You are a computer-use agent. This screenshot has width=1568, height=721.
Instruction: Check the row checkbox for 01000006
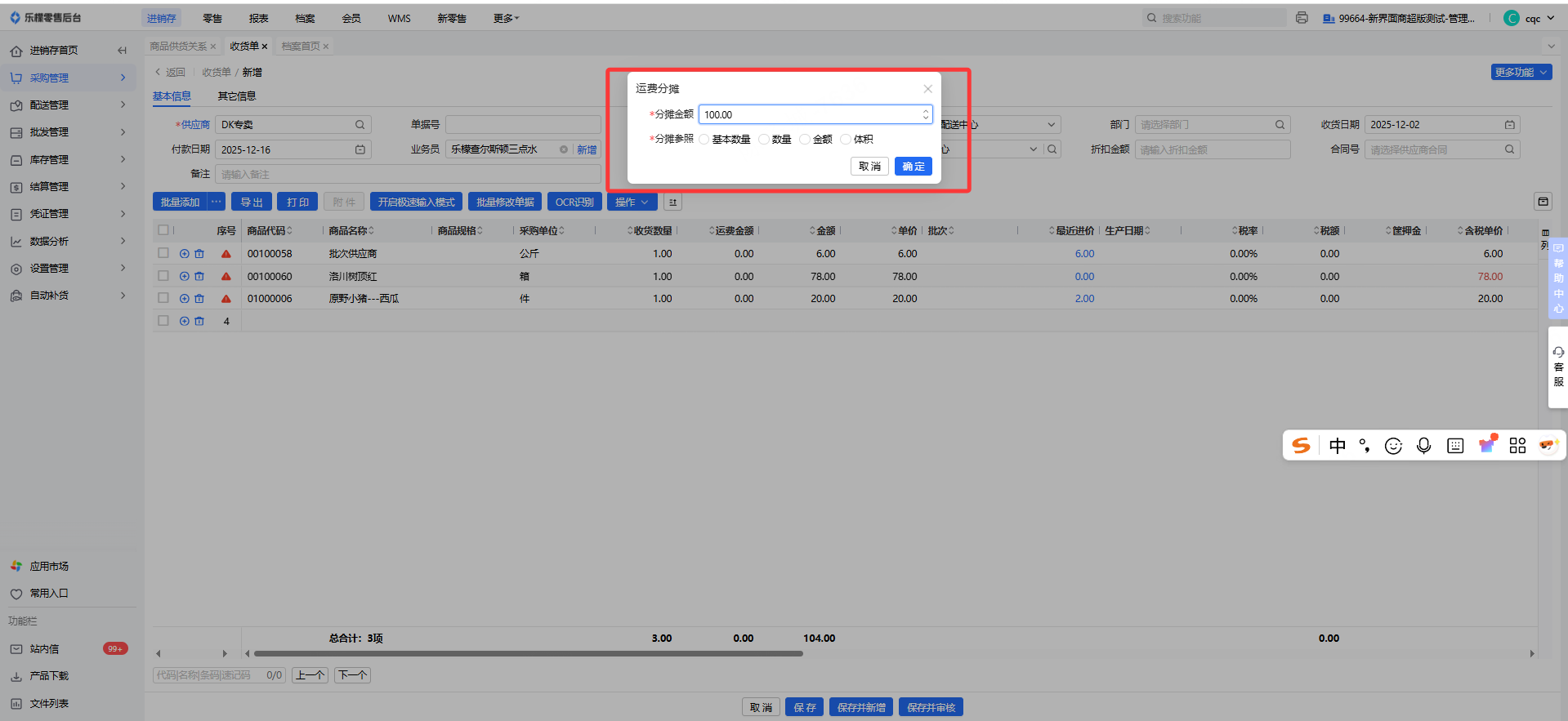[163, 299]
